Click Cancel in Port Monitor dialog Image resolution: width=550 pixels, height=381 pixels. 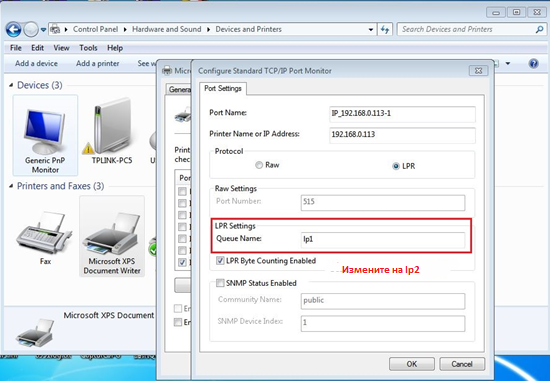(462, 364)
